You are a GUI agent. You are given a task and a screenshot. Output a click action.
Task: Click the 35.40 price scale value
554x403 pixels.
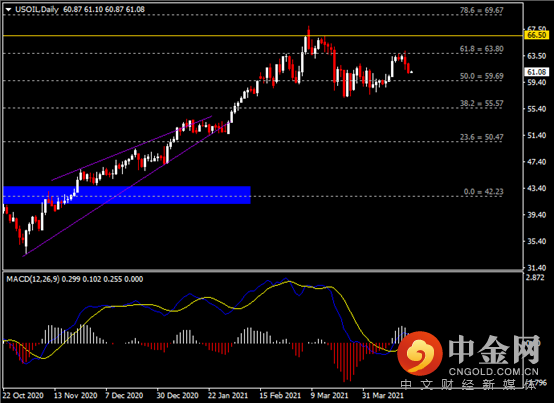(536, 241)
